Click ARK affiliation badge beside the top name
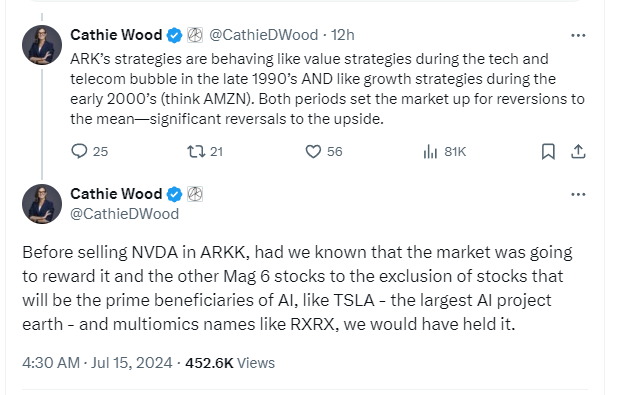623x395 pixels. click(195, 35)
